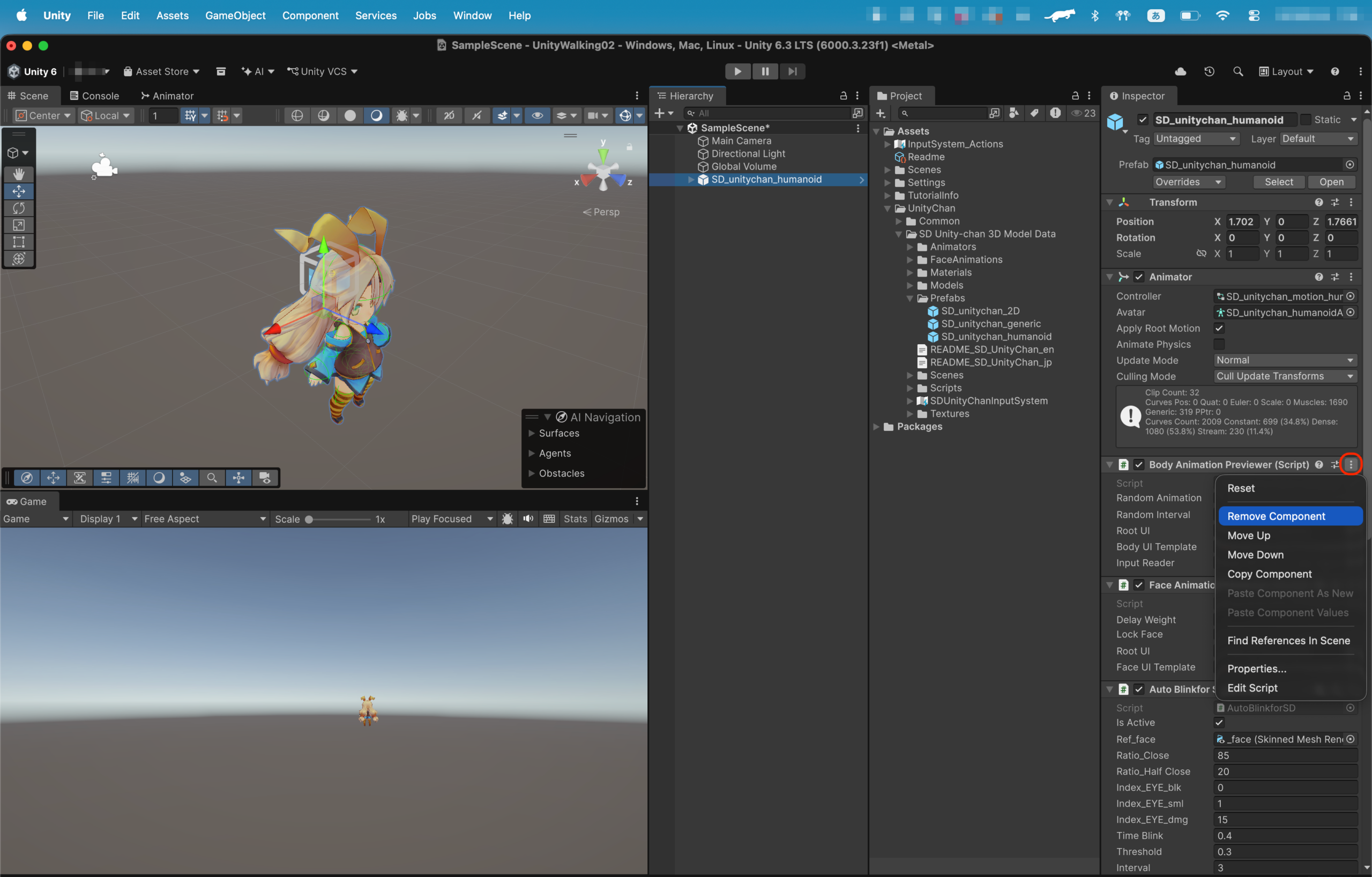Viewport: 1372px width, 877px height.
Task: Open Unity cloud icon in toolbar
Action: pyautogui.click(x=1181, y=71)
